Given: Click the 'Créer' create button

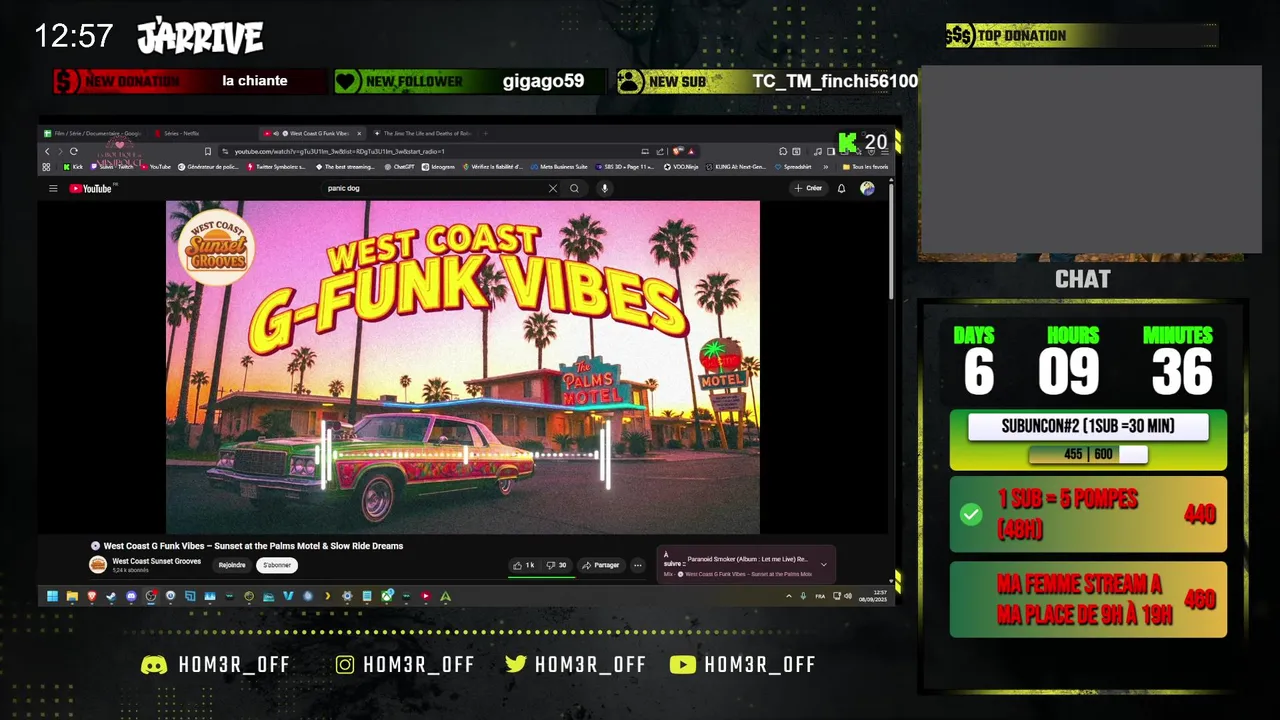Looking at the screenshot, I should tap(808, 188).
